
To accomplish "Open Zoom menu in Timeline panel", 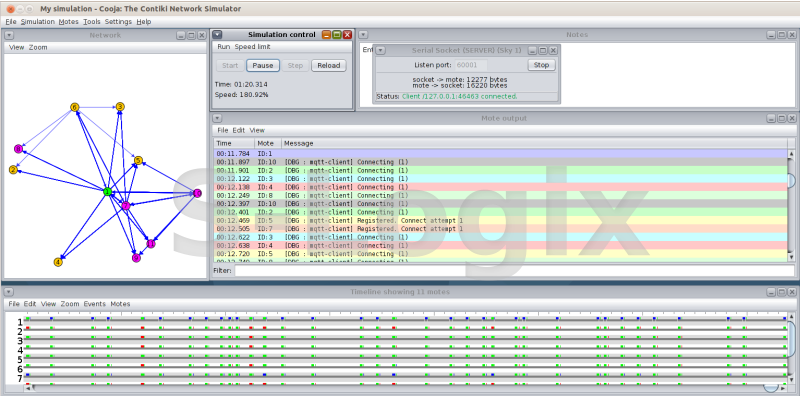I will [x=70, y=304].
